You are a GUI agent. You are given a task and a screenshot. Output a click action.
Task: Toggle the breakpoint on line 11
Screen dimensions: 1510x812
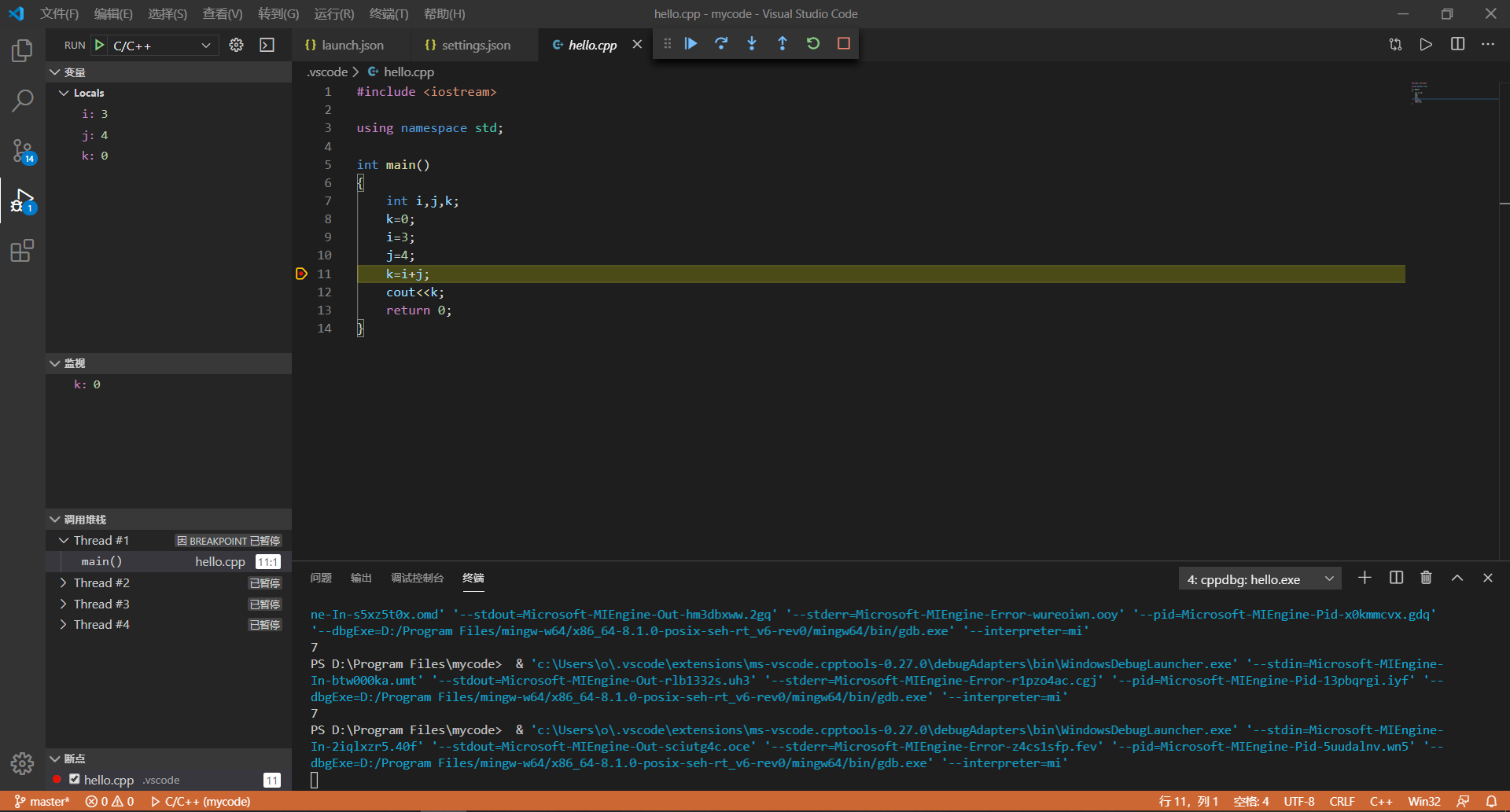[301, 274]
